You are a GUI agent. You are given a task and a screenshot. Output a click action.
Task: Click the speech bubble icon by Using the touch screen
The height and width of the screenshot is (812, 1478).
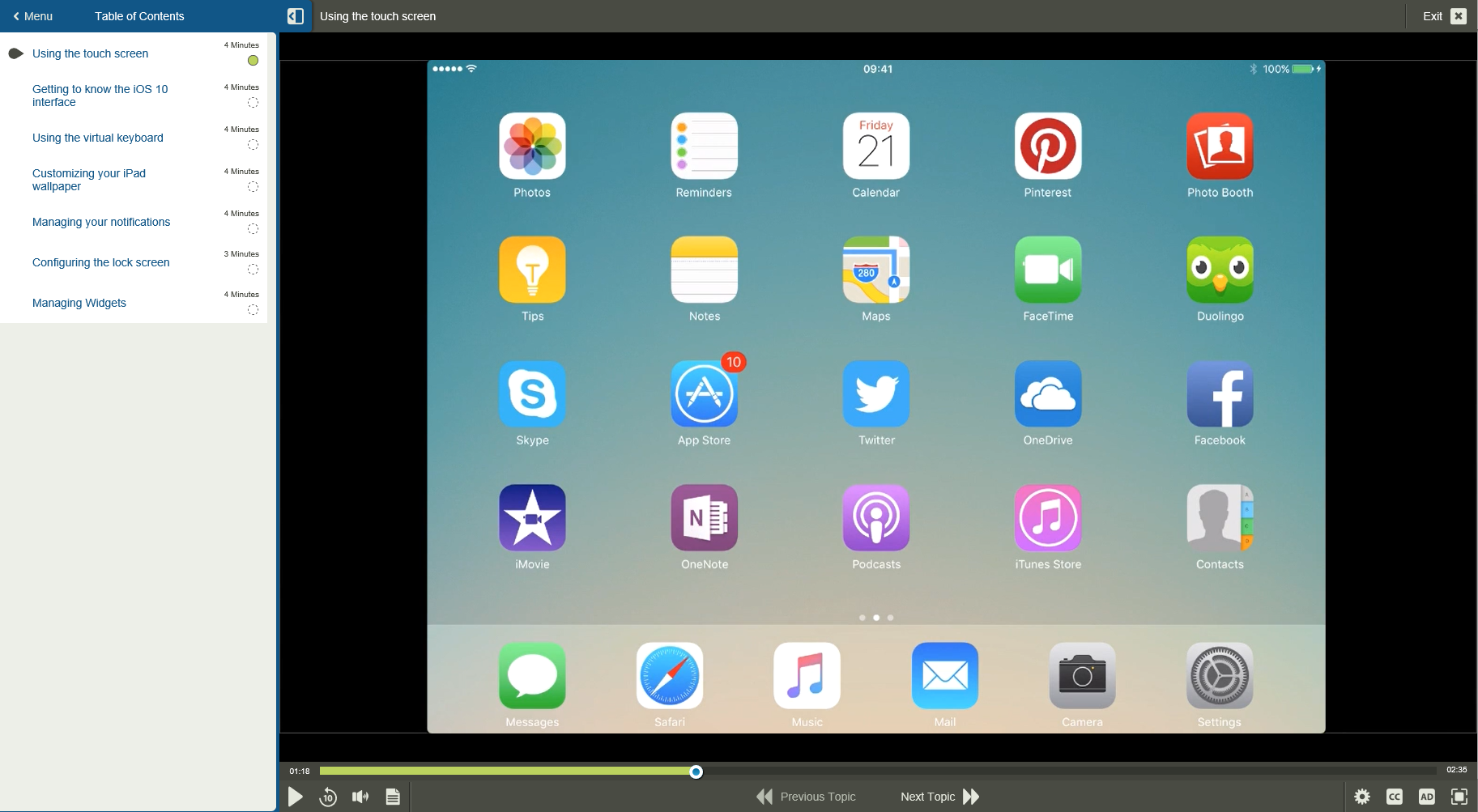(x=16, y=53)
